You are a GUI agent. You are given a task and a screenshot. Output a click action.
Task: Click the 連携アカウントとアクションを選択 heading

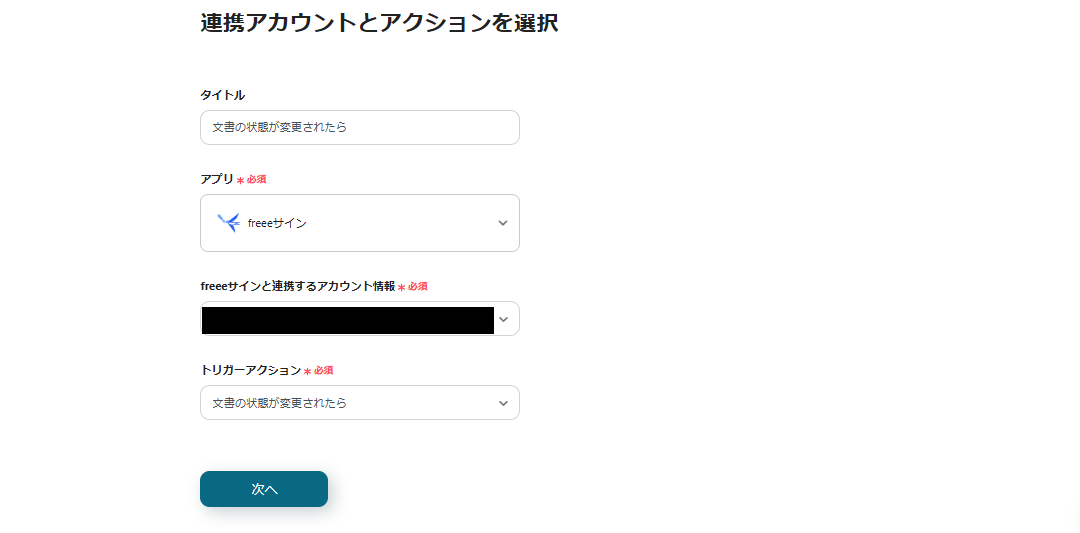coord(379,24)
